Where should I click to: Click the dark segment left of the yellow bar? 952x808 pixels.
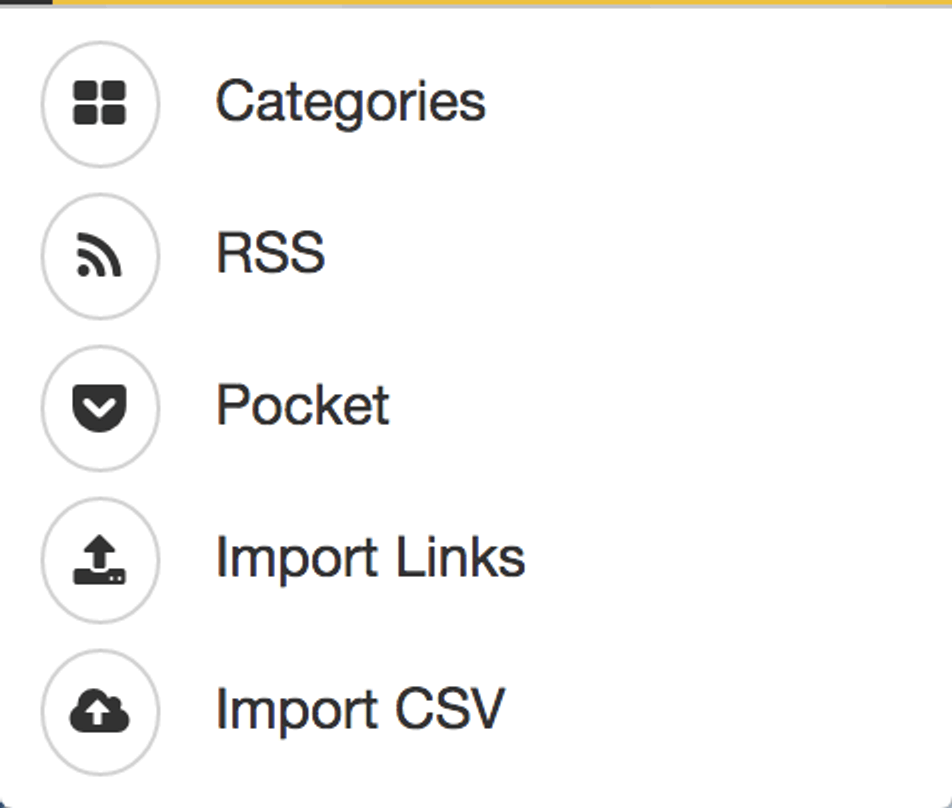coord(26,2)
